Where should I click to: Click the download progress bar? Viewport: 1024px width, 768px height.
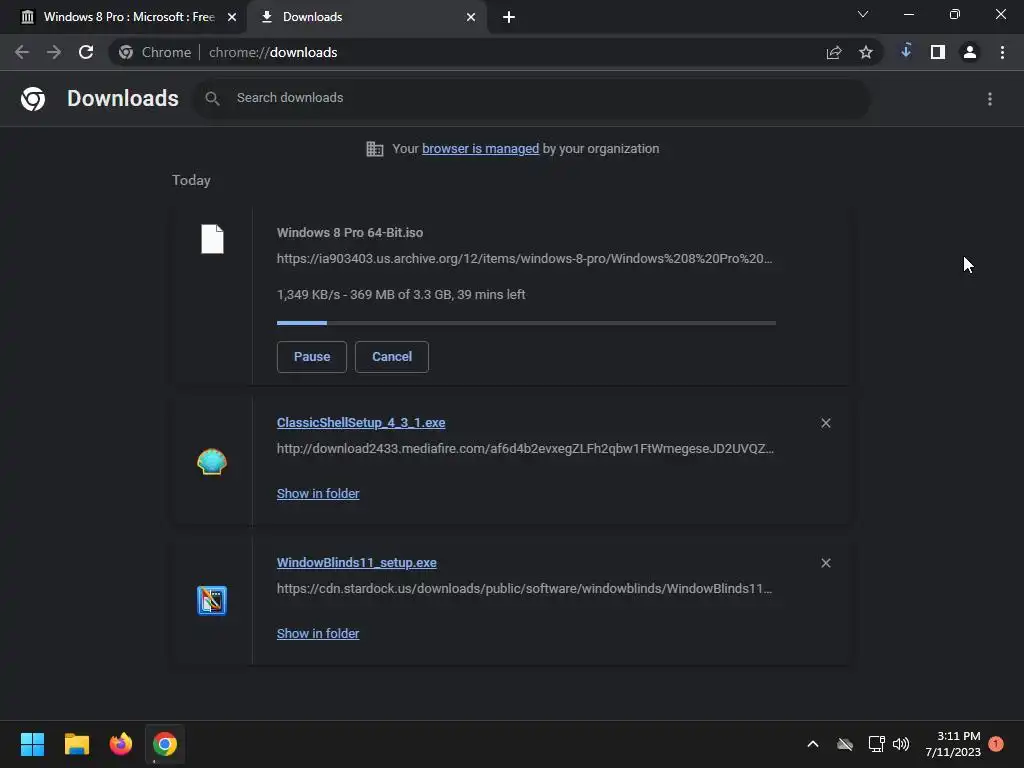(x=526, y=323)
